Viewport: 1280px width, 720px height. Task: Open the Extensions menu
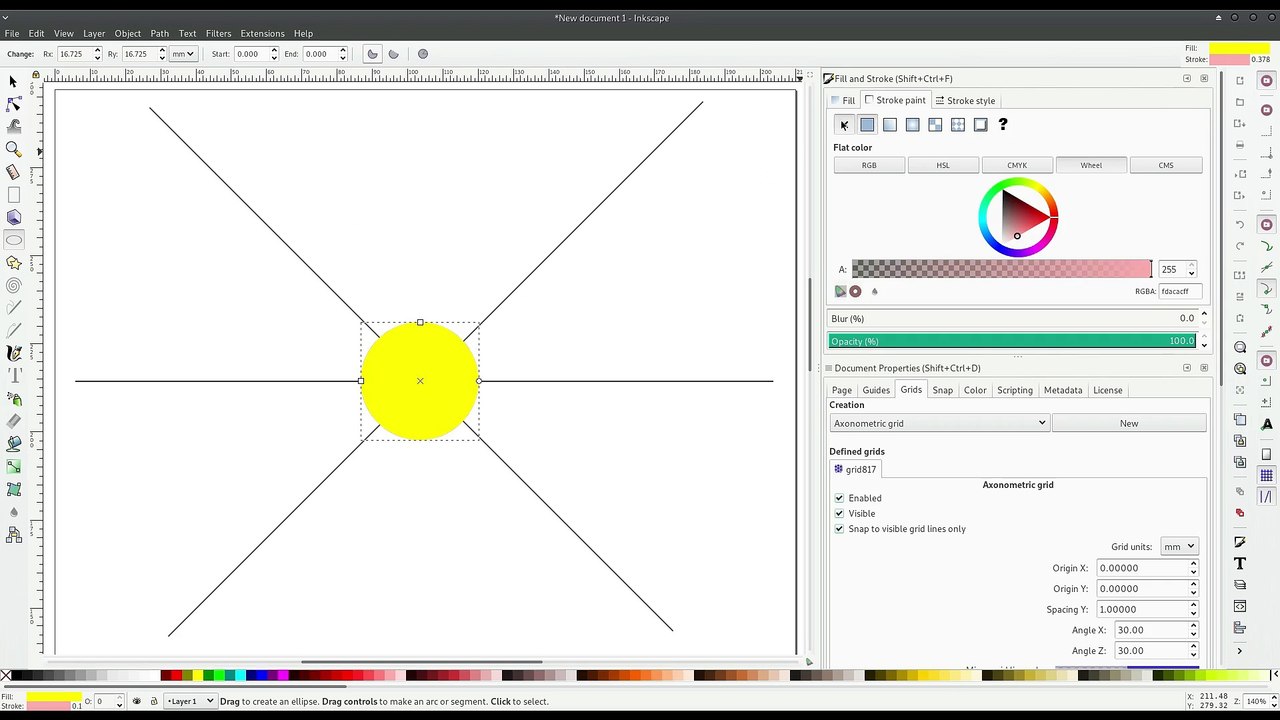(262, 33)
